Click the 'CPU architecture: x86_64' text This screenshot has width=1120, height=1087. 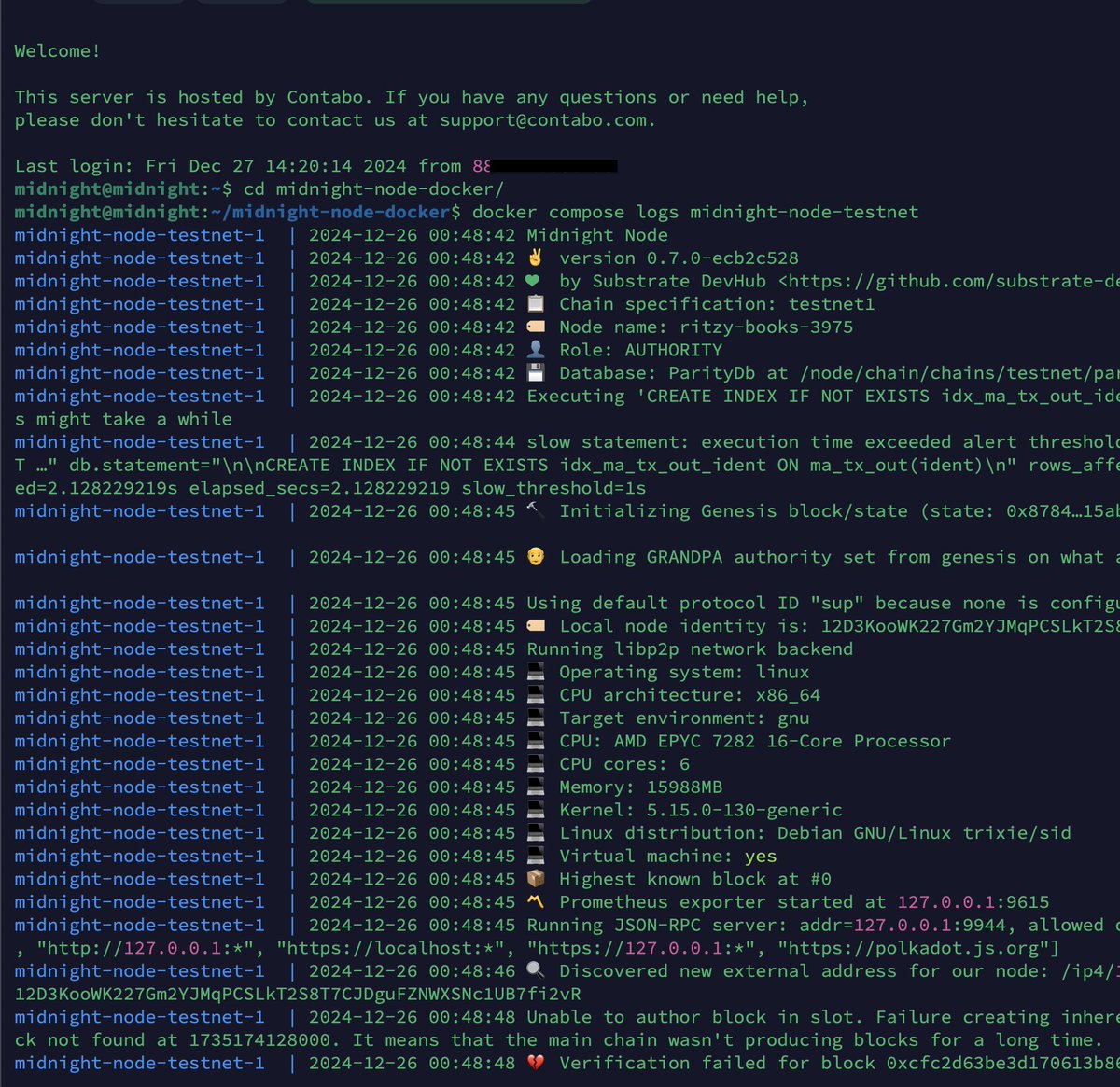coord(690,695)
